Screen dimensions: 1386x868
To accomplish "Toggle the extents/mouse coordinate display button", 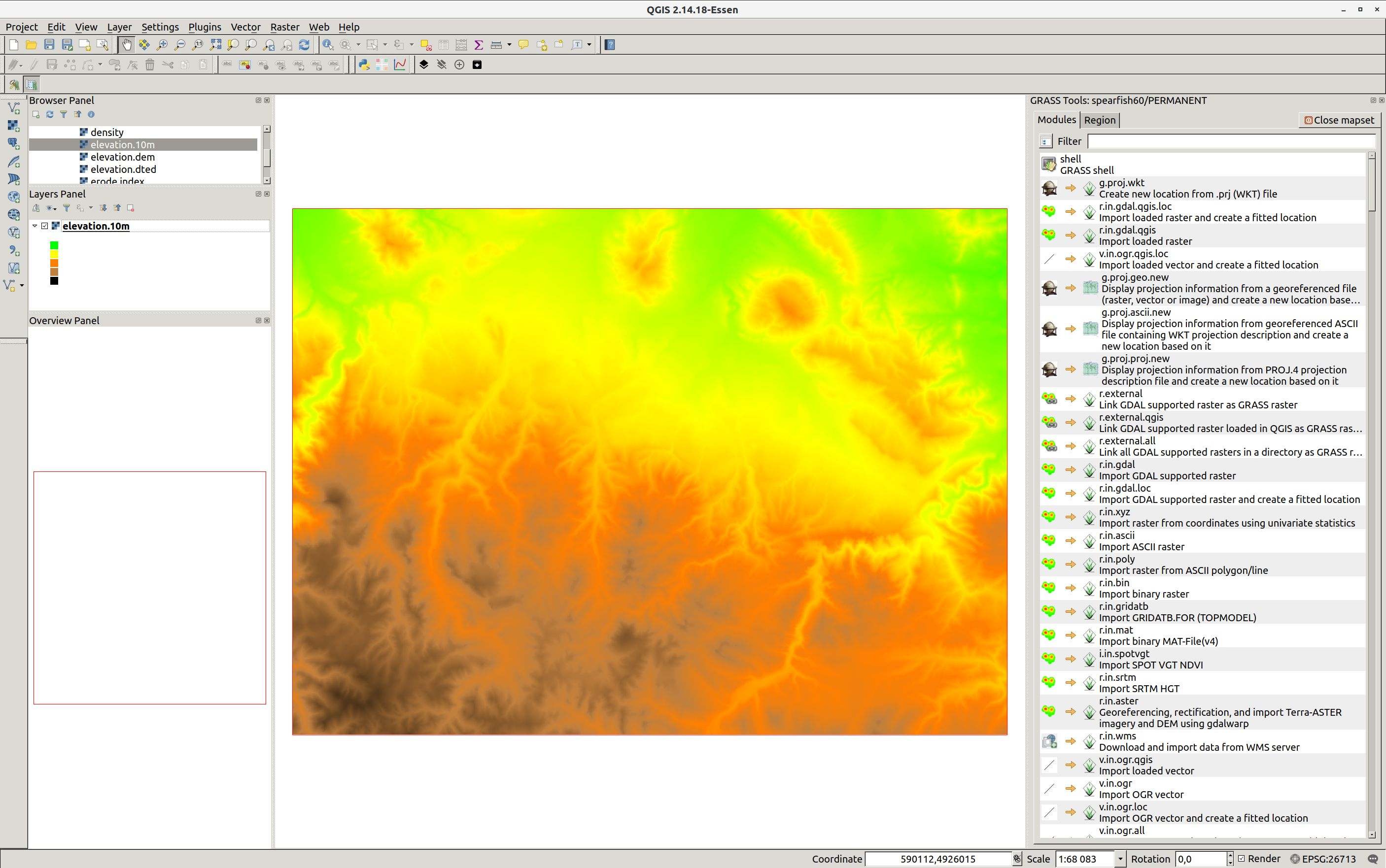I will click(x=1017, y=859).
